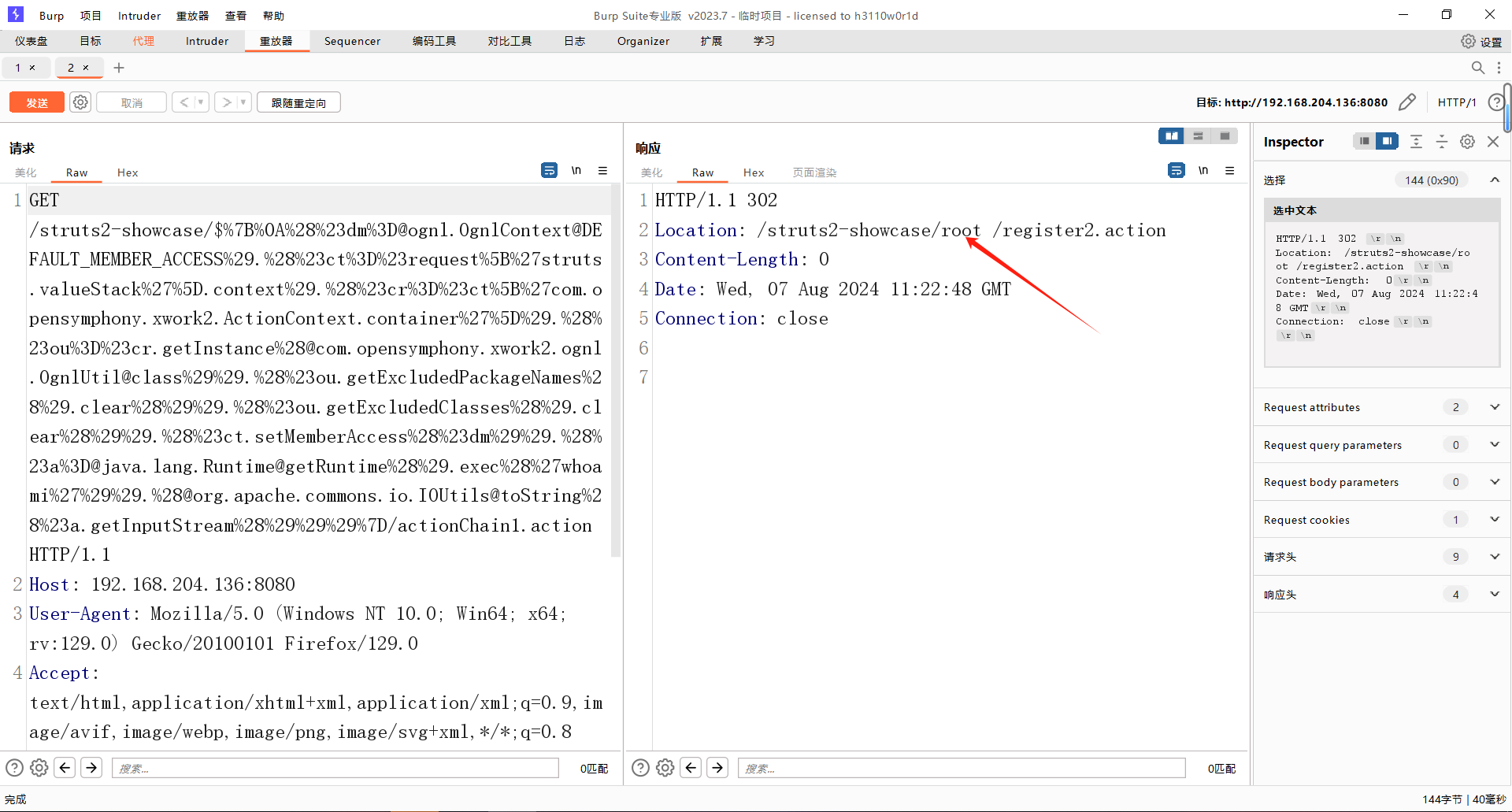Open the 编码工具 tab
The width and height of the screenshot is (1512, 812).
point(434,41)
